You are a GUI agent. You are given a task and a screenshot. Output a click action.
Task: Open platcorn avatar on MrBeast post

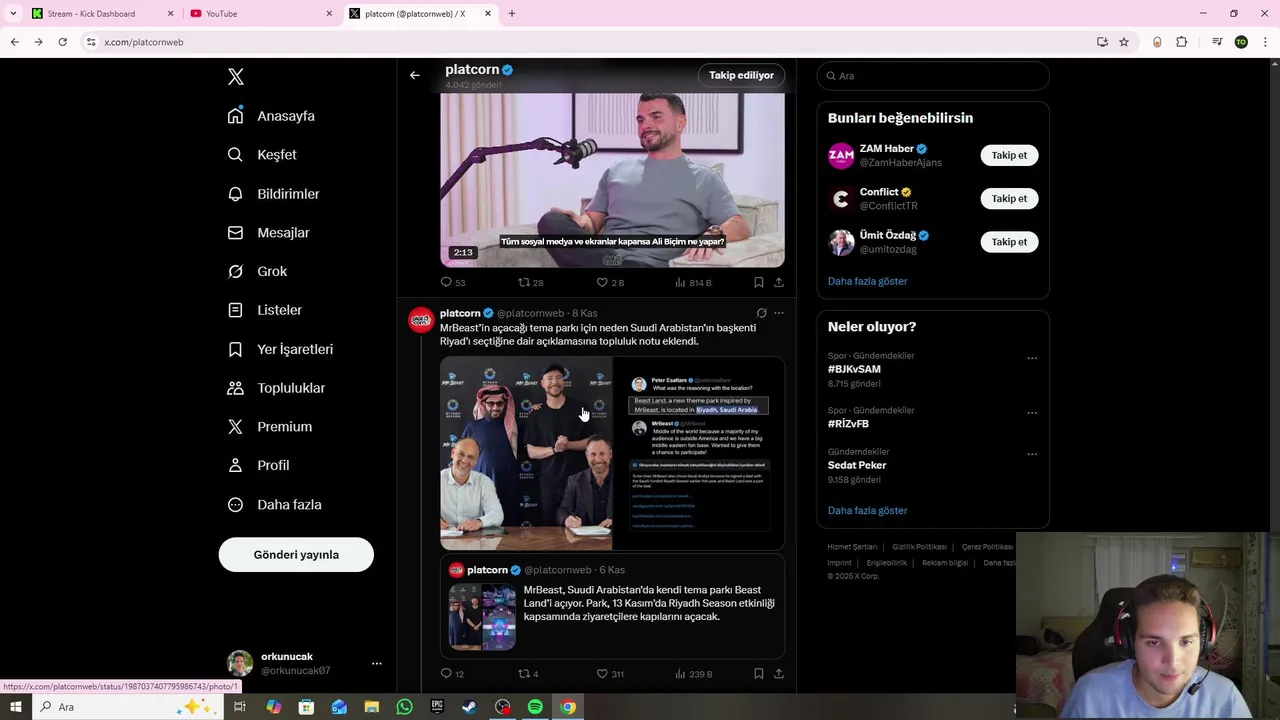pyautogui.click(x=421, y=320)
